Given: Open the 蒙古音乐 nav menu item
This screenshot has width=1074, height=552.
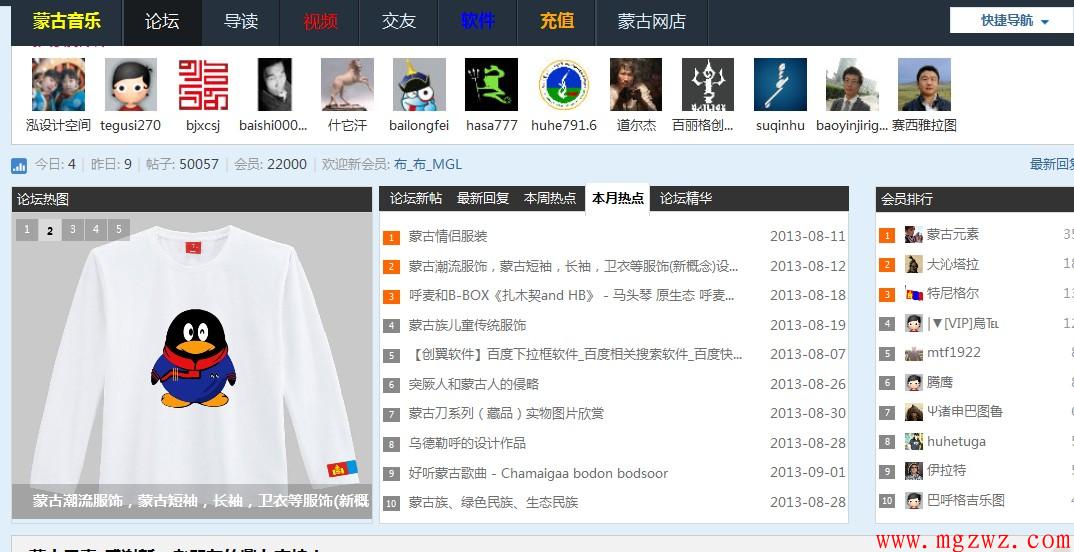Looking at the screenshot, I should coord(66,21).
